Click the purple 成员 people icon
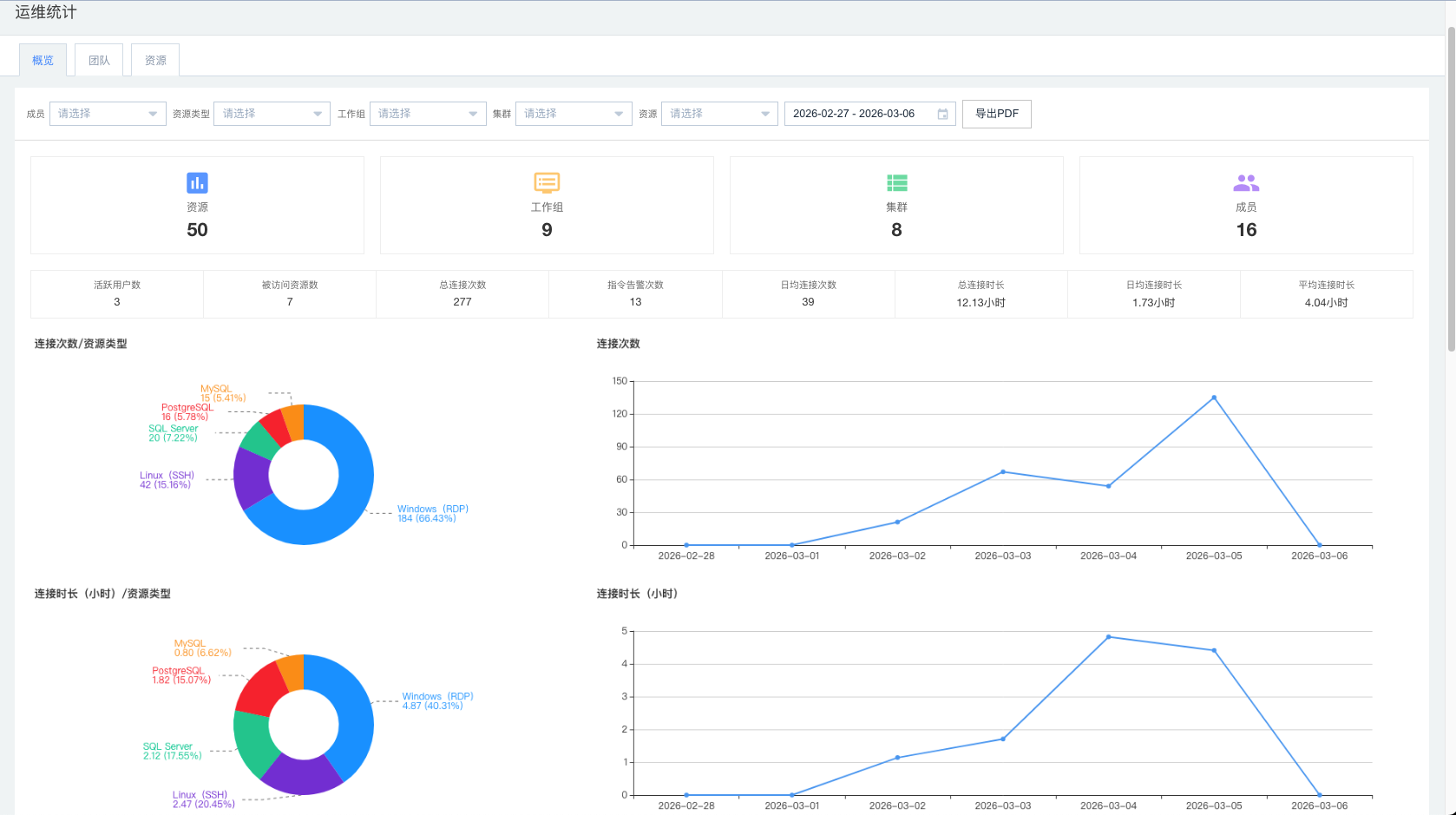1456x815 pixels. click(1246, 183)
